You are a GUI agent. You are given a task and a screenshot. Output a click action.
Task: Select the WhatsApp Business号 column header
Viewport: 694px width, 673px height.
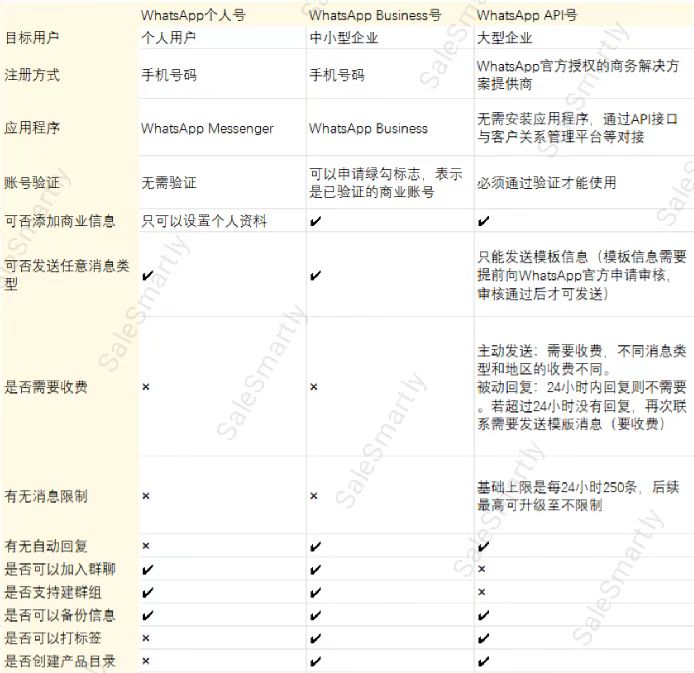375,15
